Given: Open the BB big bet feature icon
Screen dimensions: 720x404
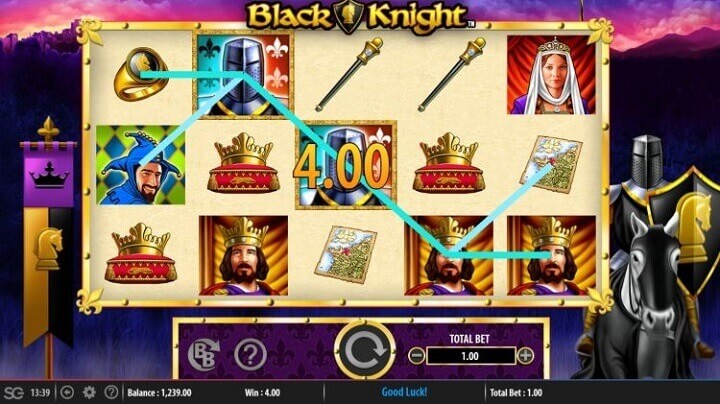Looking at the screenshot, I should [203, 354].
